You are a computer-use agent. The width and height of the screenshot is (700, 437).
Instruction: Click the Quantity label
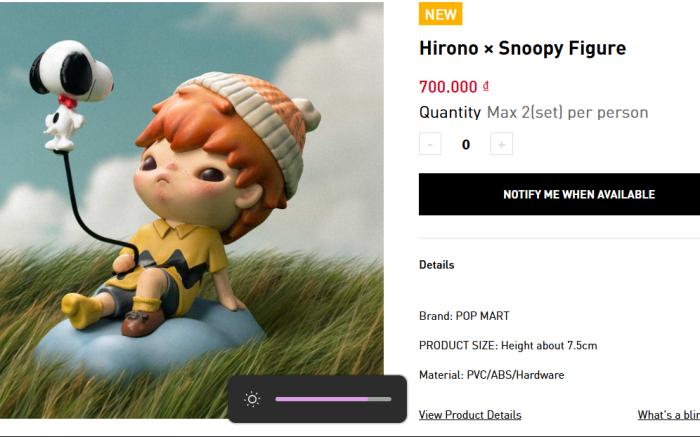[450, 112]
